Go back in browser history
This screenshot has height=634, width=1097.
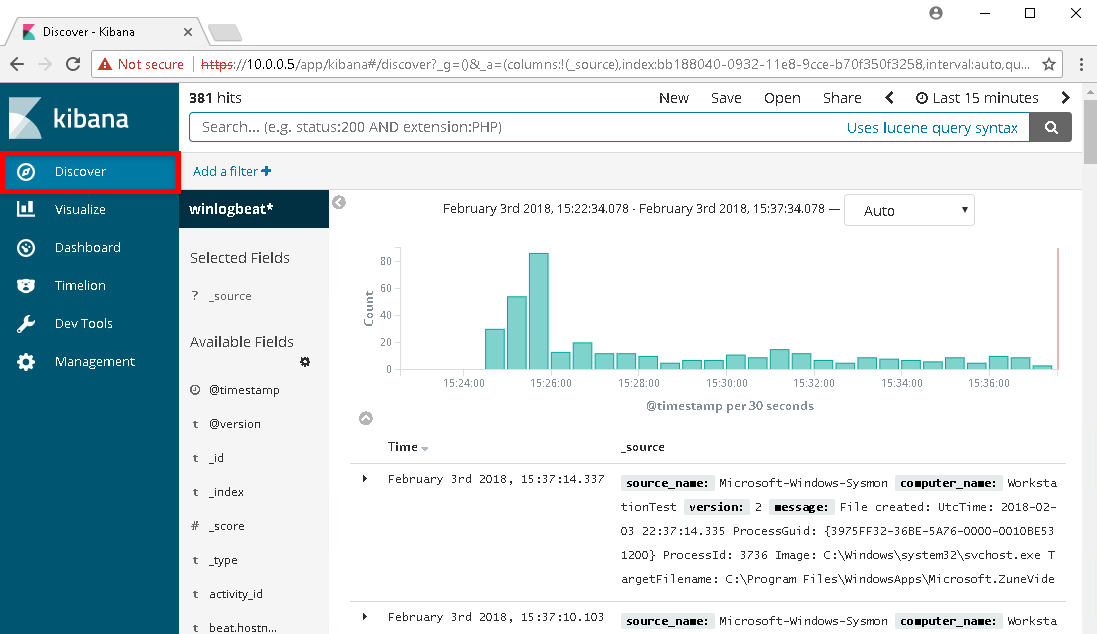coord(17,64)
